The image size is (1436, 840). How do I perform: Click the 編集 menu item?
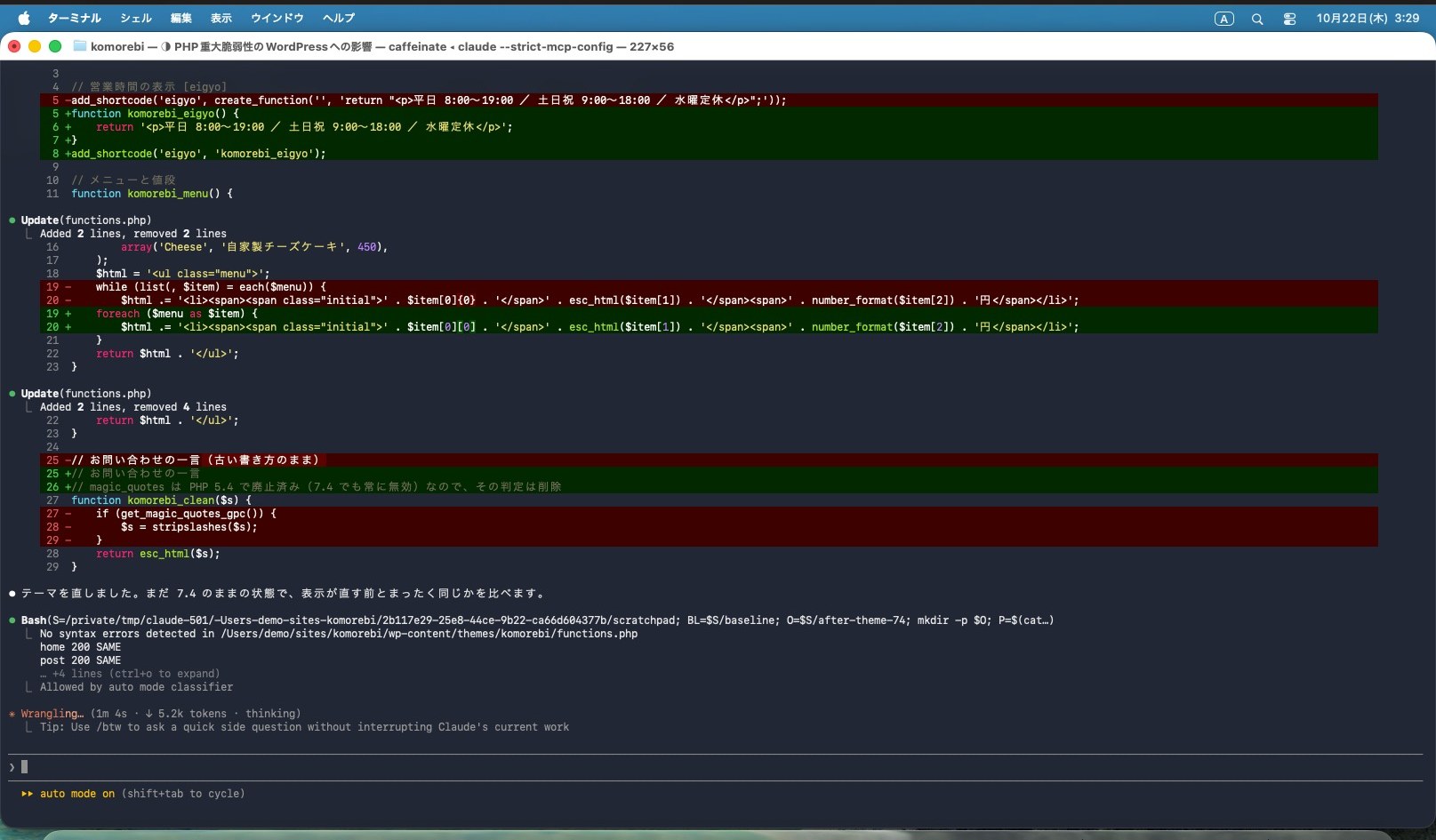point(181,18)
